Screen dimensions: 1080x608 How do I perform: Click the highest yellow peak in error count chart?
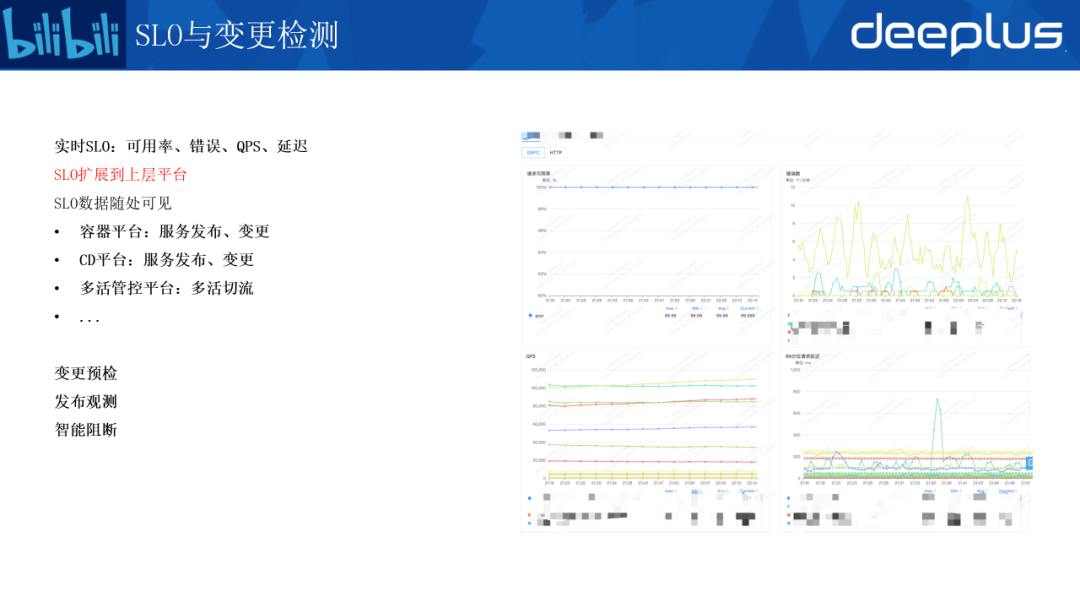(x=967, y=197)
